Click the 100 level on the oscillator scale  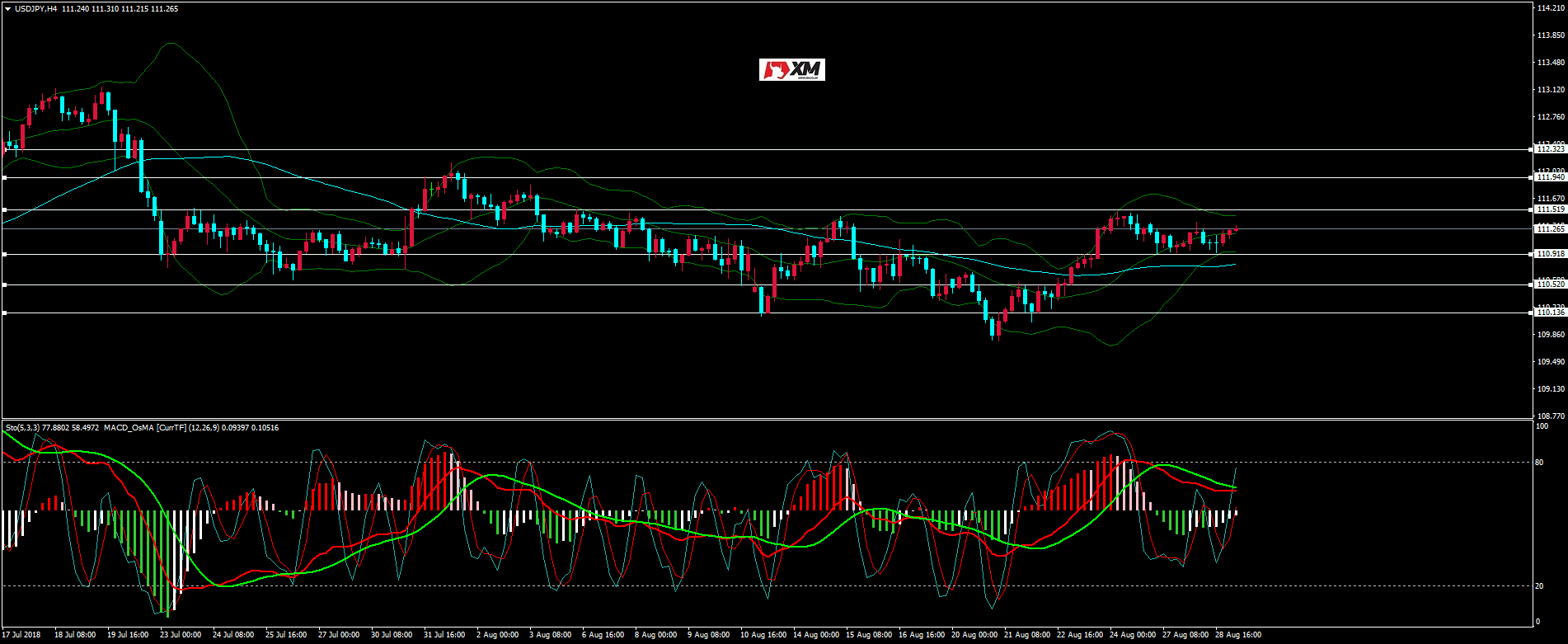pos(1541,426)
